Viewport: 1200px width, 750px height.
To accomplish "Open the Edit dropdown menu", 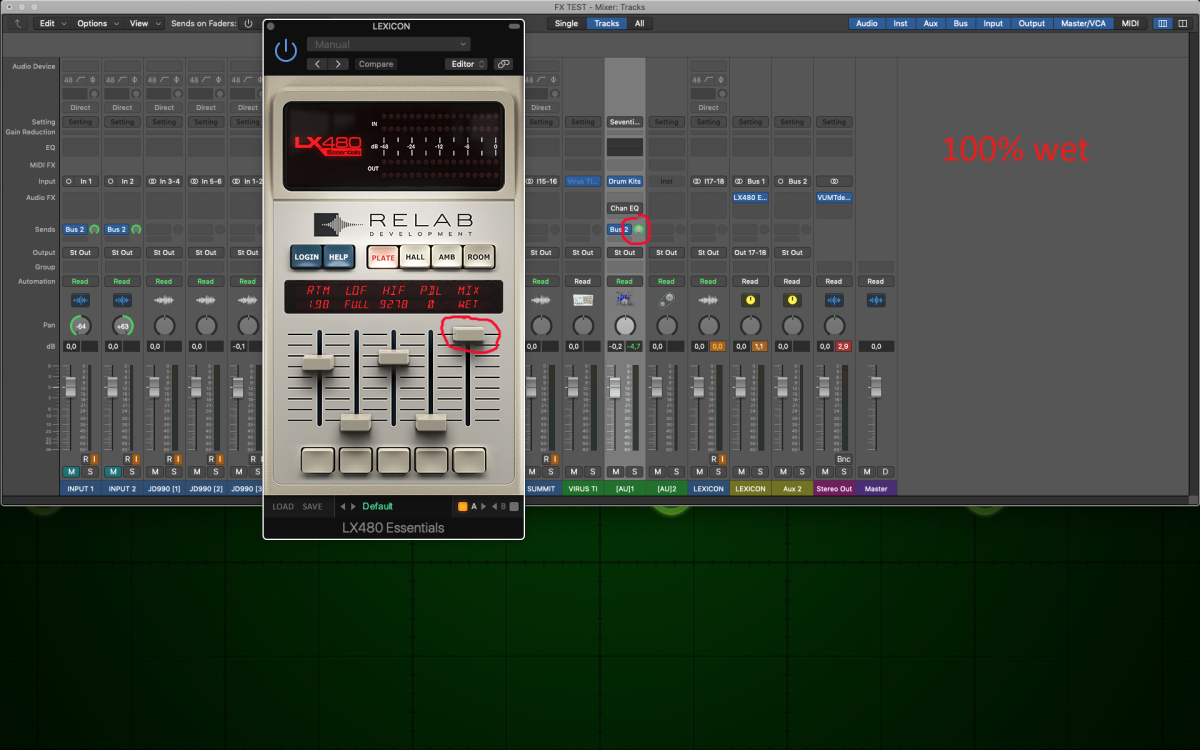I will click(53, 23).
